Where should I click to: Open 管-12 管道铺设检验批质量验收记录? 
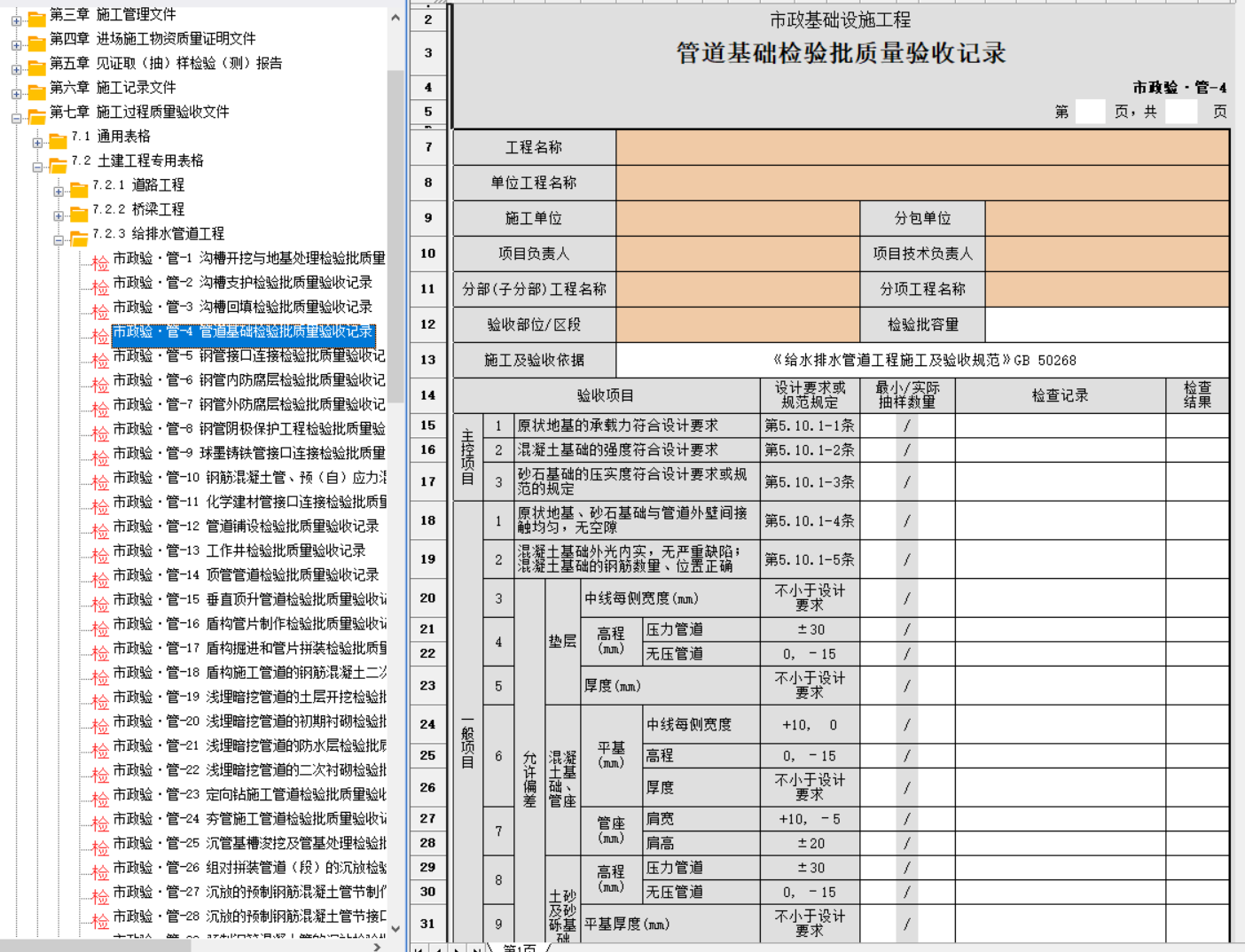(246, 527)
